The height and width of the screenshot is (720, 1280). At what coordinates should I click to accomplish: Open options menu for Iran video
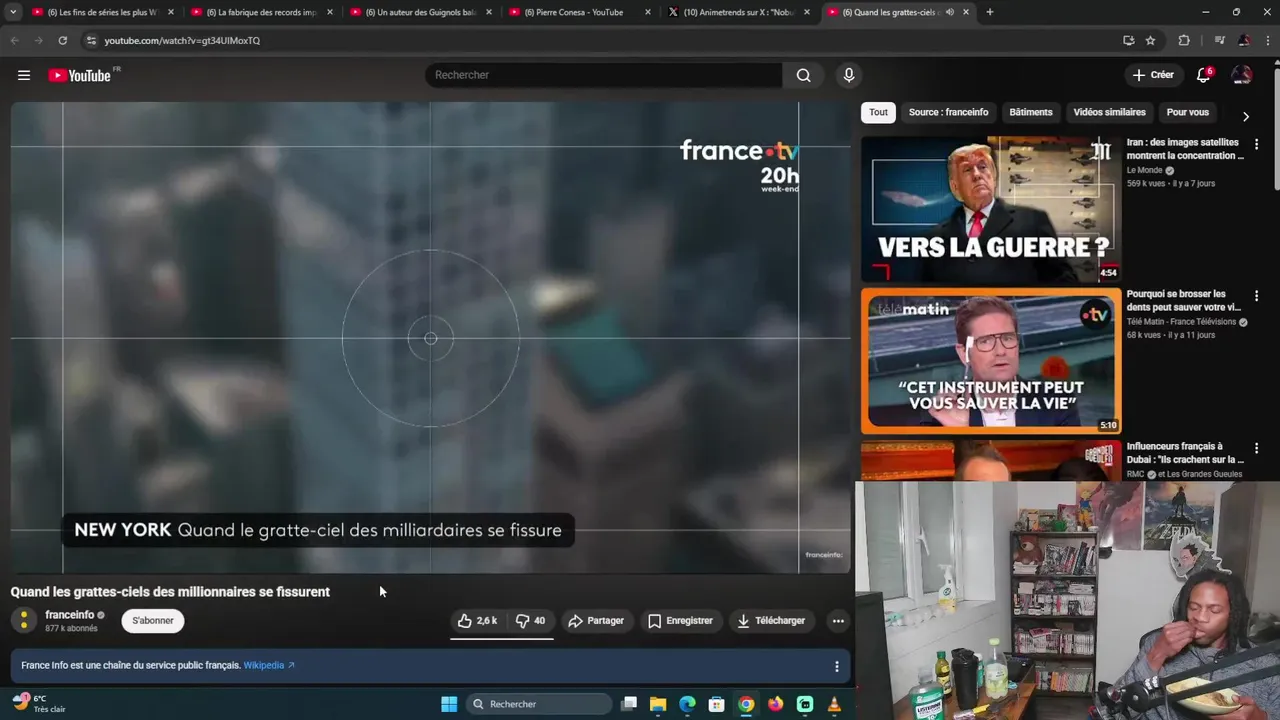click(x=1256, y=145)
